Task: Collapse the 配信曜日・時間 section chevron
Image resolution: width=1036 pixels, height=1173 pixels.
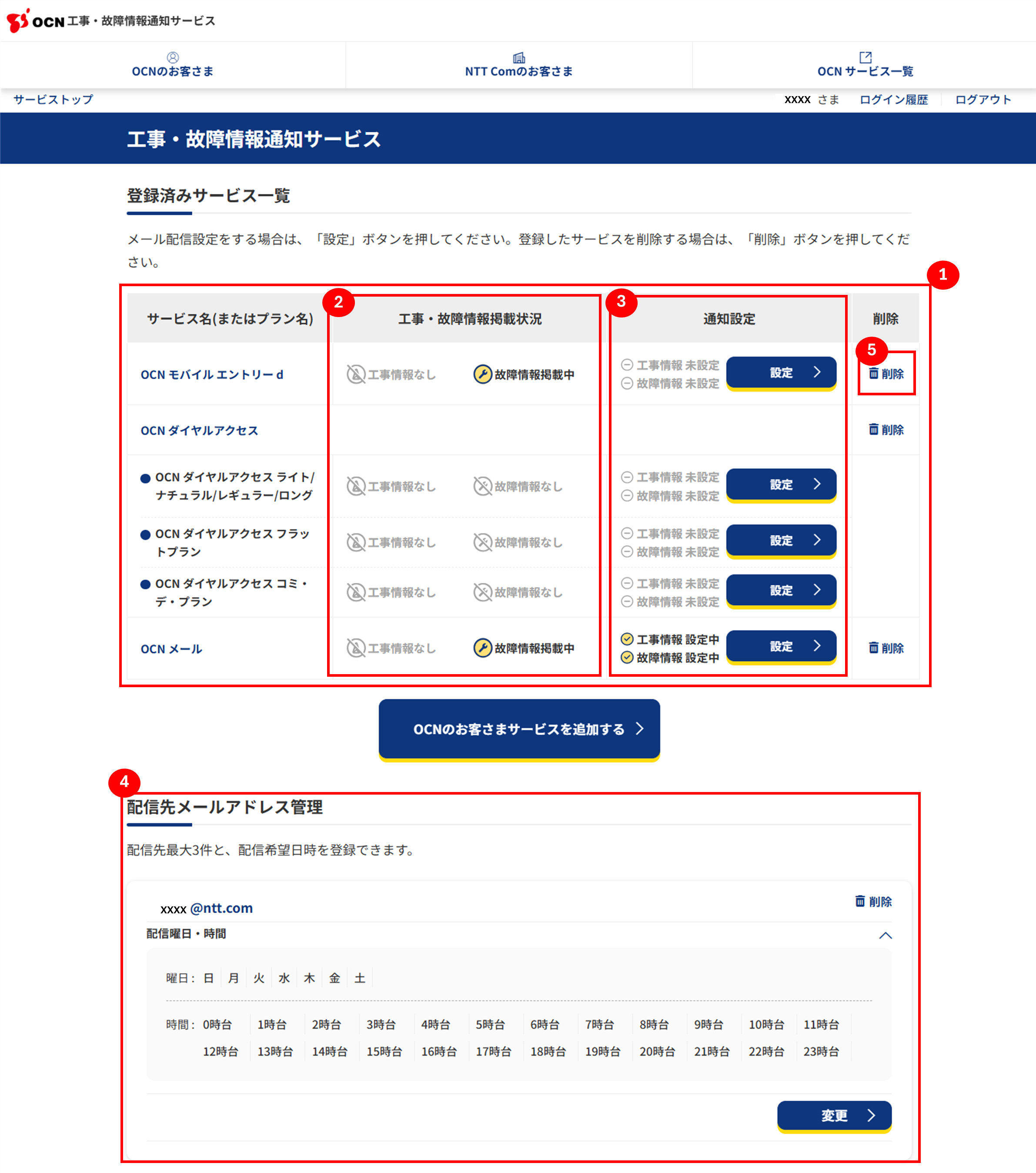Action: [885, 936]
